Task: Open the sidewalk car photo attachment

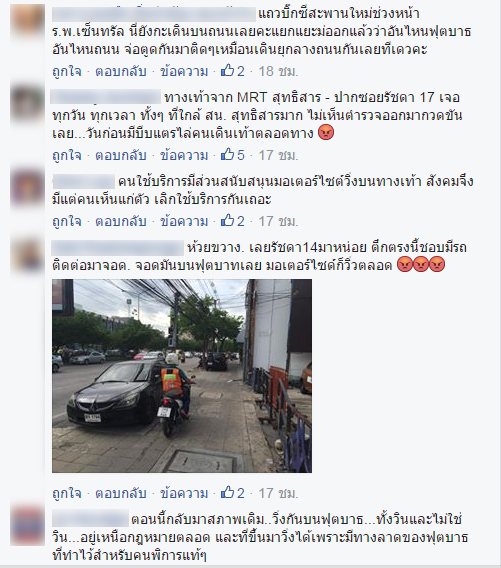Action: tap(182, 376)
